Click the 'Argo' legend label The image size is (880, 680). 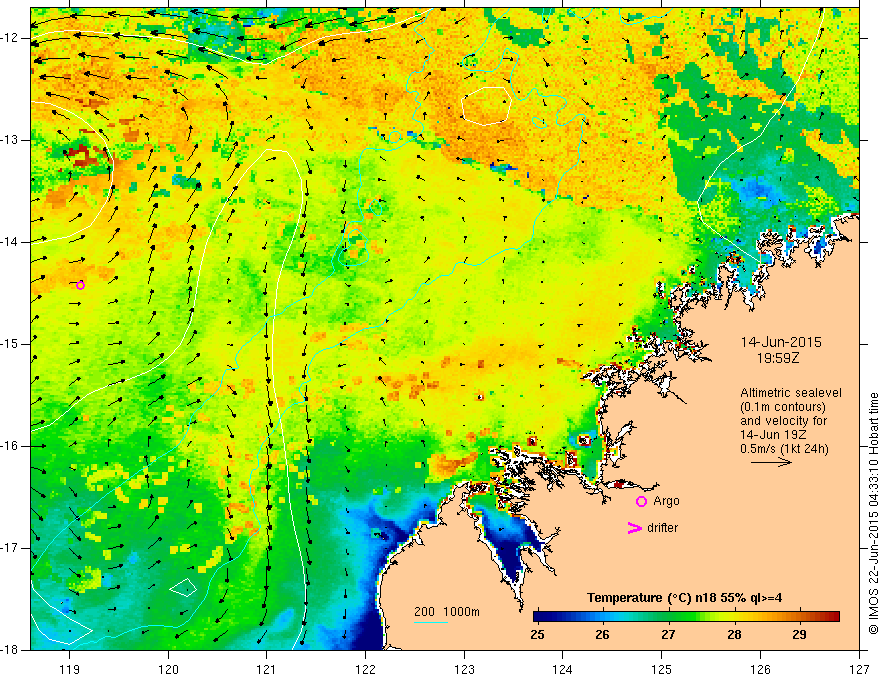(x=666, y=501)
